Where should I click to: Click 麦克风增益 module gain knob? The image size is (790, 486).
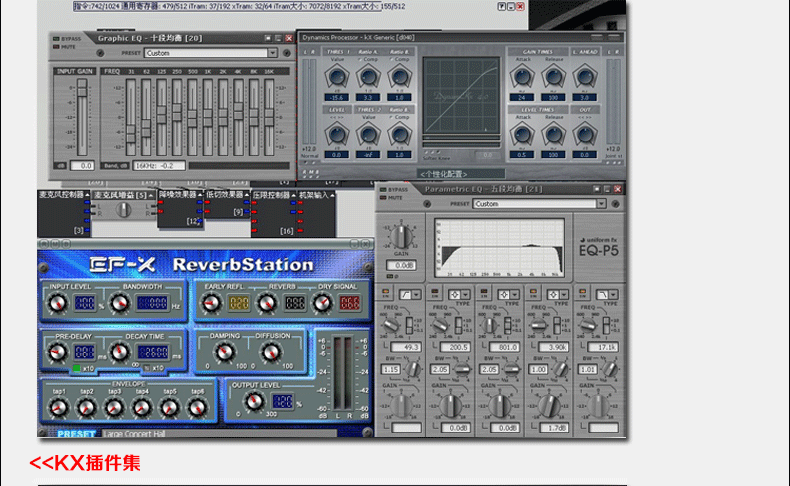coord(123,210)
